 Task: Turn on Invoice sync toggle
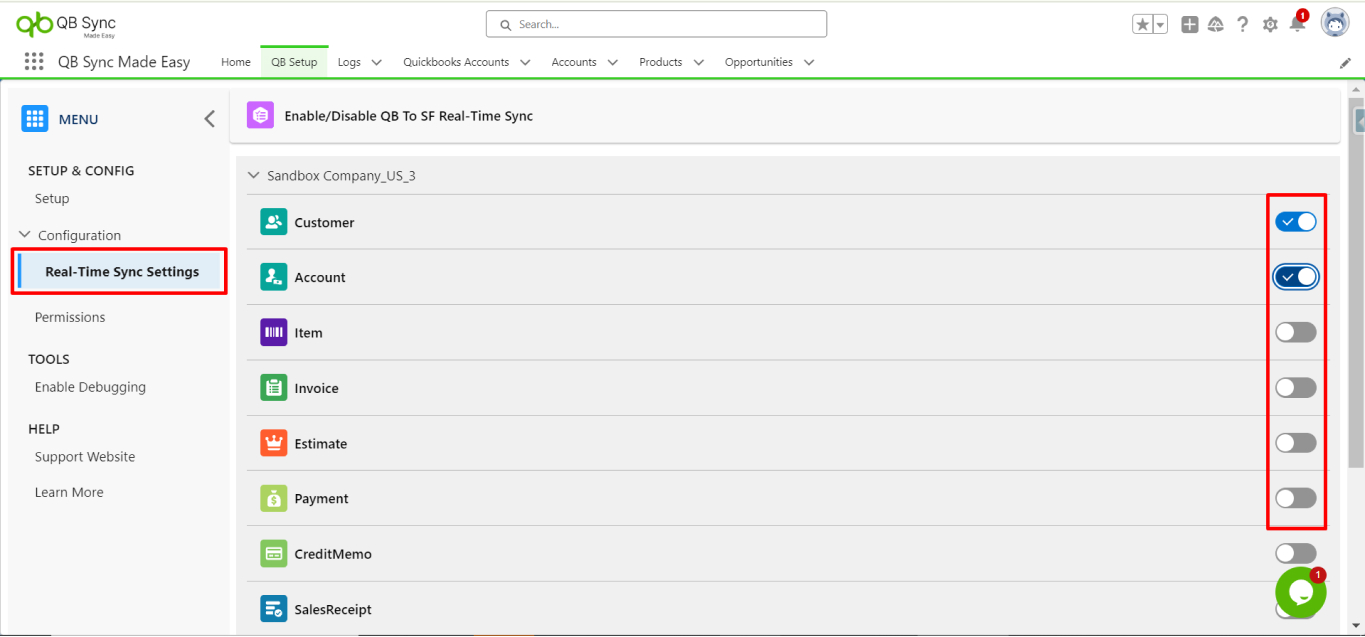coord(1295,388)
